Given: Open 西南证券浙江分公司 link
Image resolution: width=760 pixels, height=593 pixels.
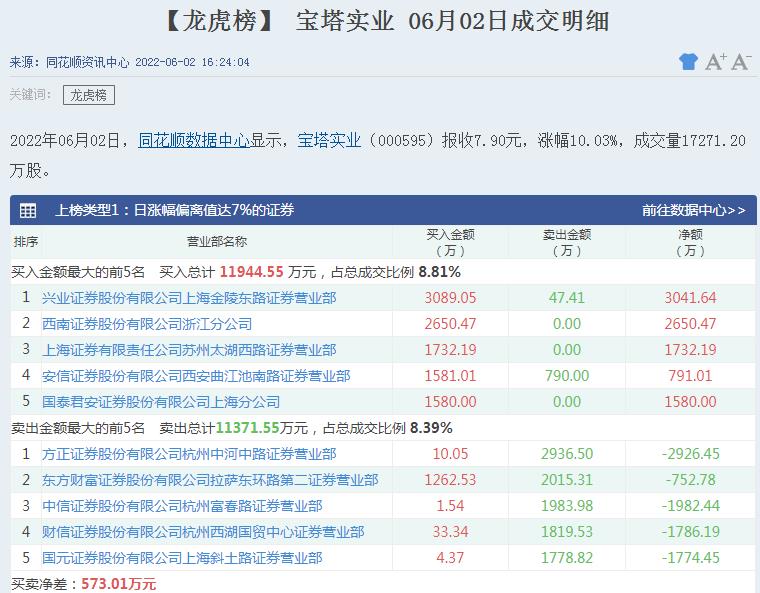Looking at the screenshot, I should (x=147, y=324).
